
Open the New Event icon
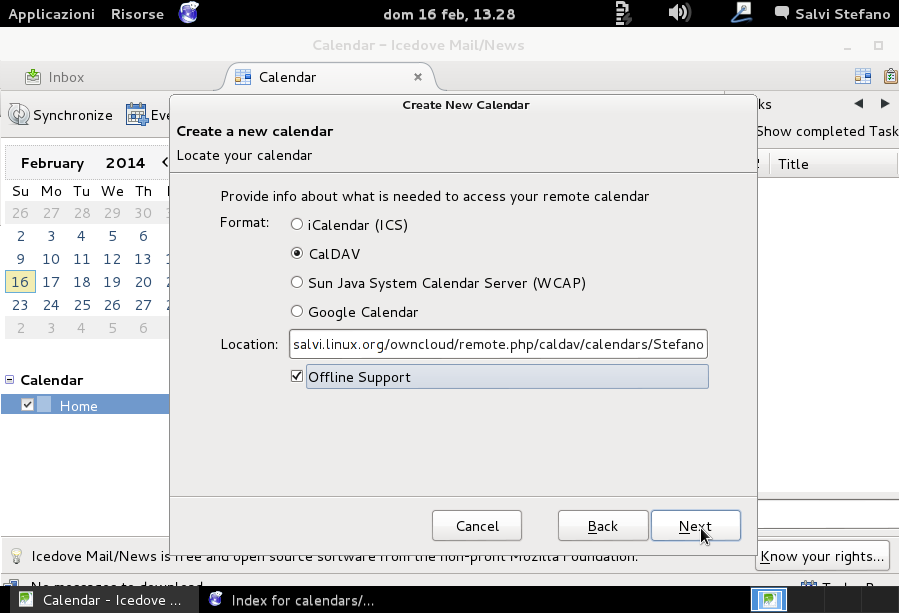coord(134,114)
